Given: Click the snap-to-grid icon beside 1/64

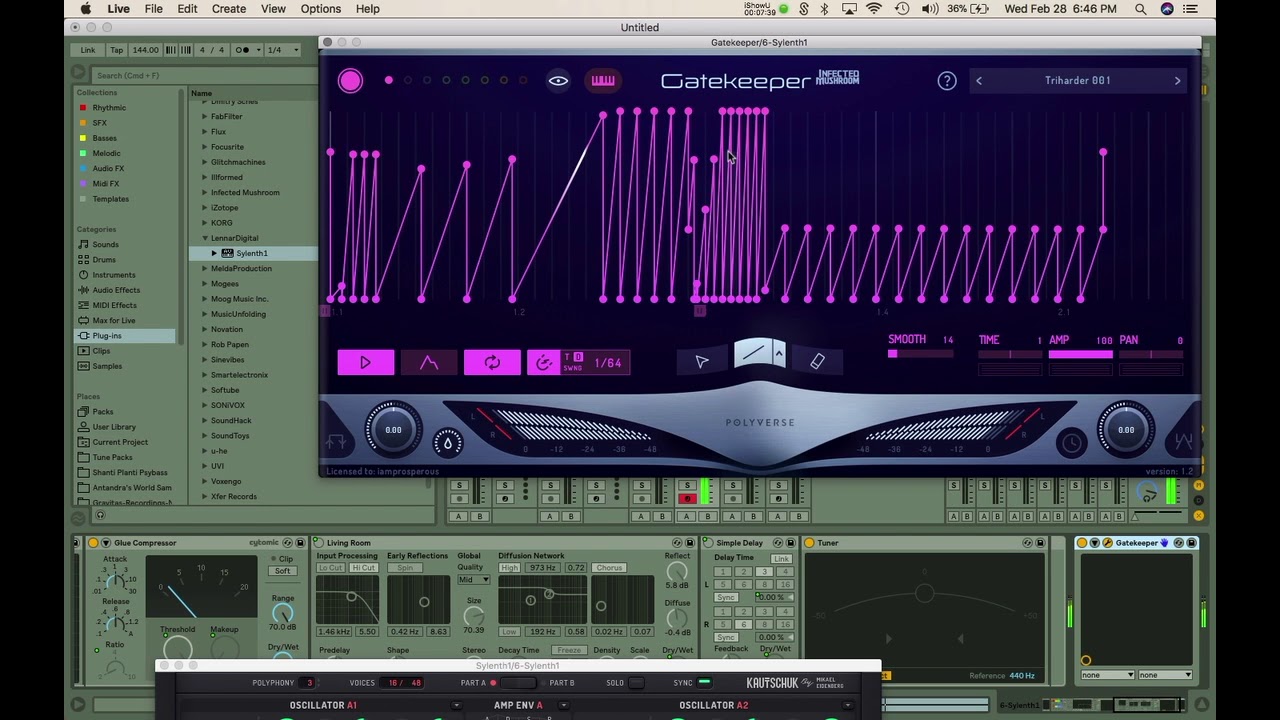Looking at the screenshot, I should (543, 363).
